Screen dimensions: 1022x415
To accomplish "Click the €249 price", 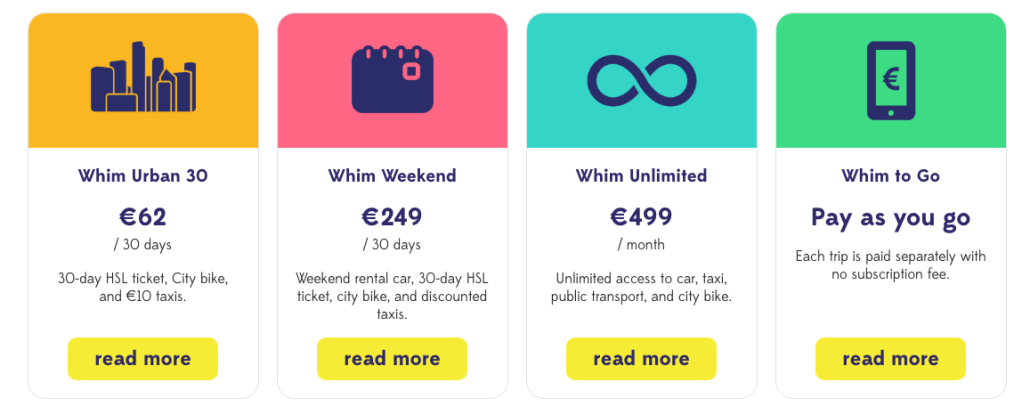I will (x=392, y=217).
